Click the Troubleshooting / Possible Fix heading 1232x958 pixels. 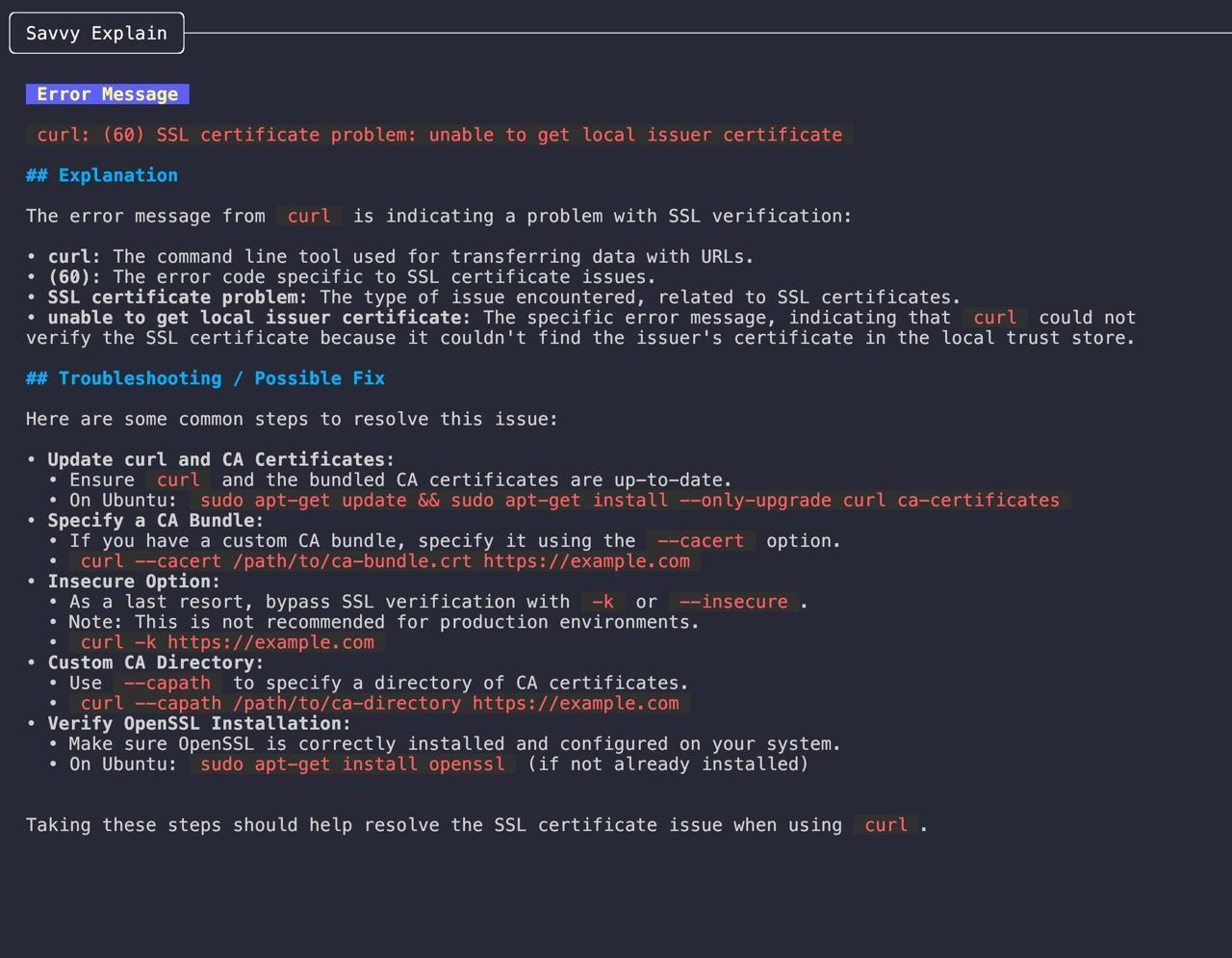(x=205, y=378)
